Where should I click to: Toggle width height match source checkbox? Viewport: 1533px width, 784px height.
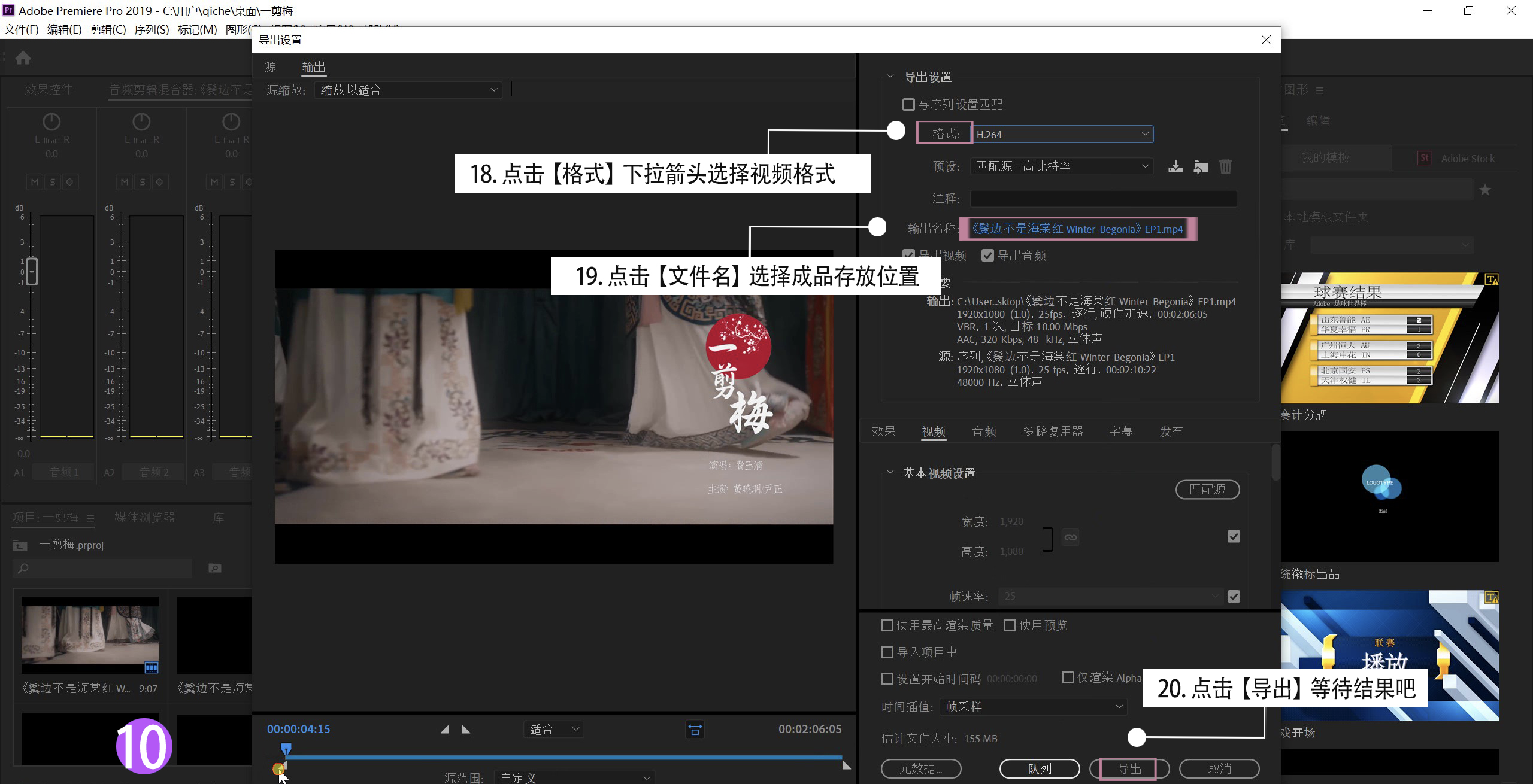coord(1234,536)
